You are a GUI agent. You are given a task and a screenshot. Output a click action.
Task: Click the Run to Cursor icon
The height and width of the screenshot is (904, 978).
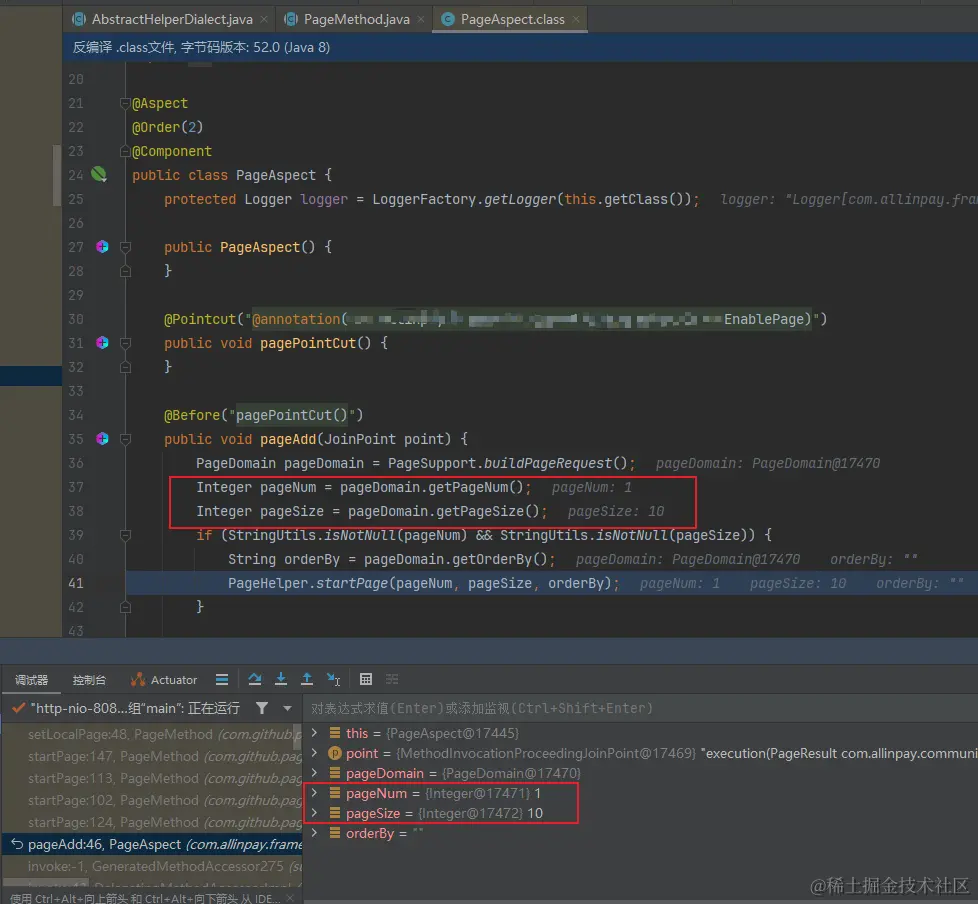point(334,679)
